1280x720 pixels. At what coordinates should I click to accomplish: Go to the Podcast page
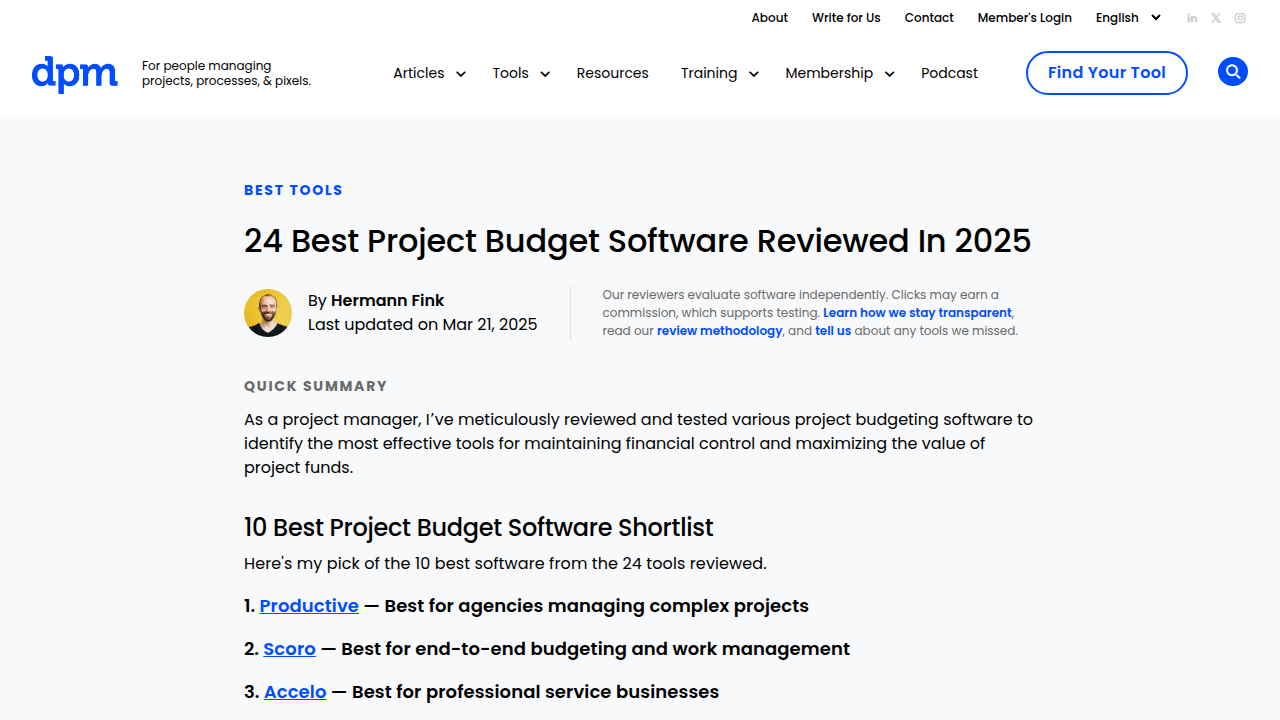pyautogui.click(x=949, y=73)
